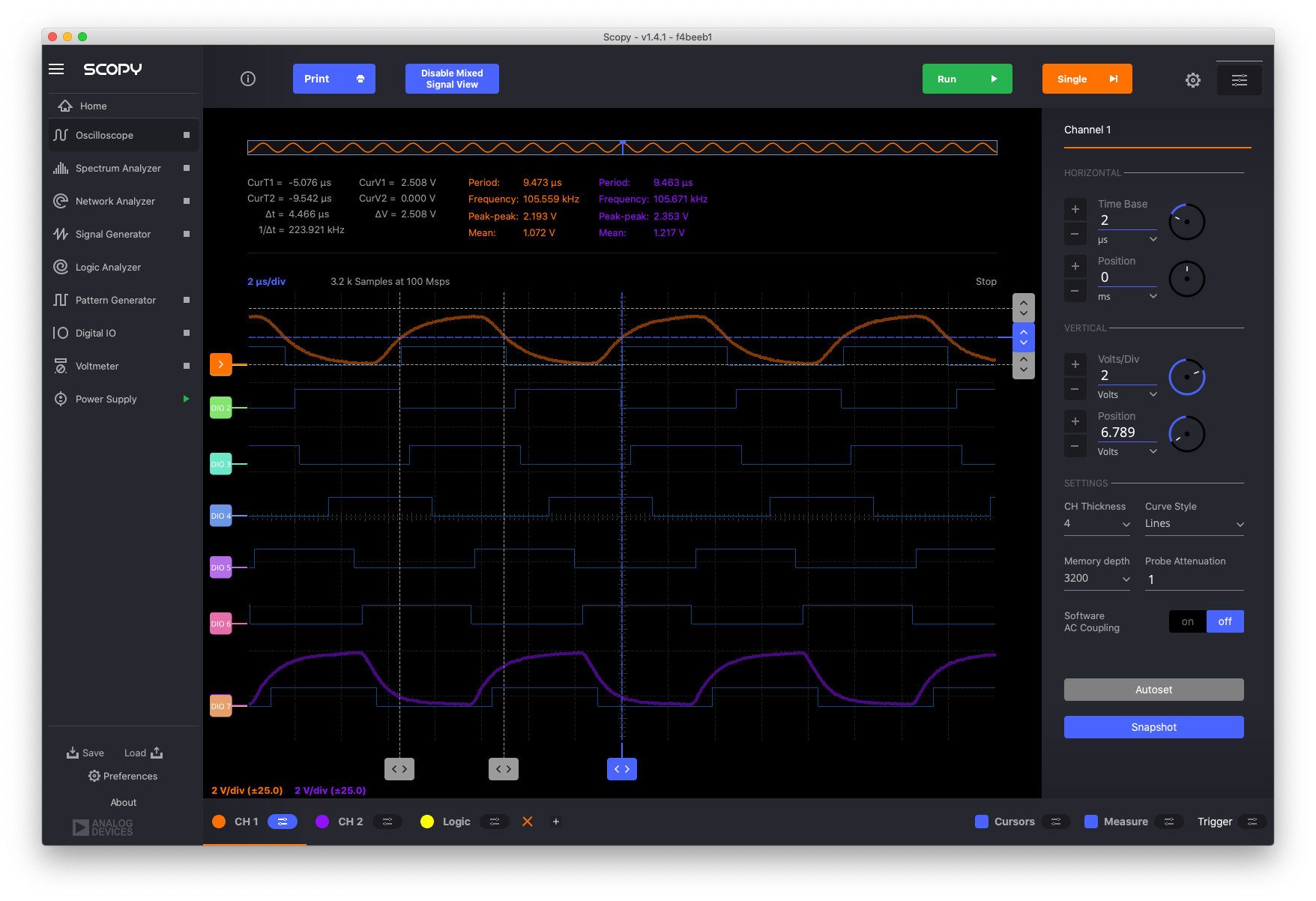Click the Time Base rotary knob

point(1187,222)
